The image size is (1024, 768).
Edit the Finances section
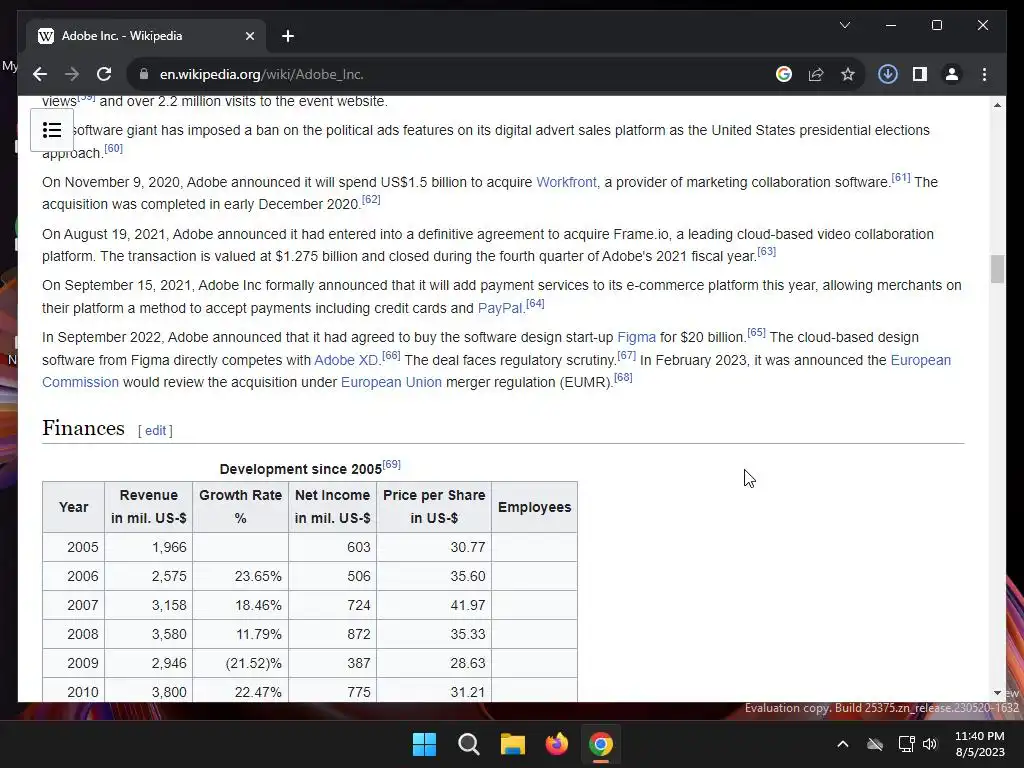pyautogui.click(x=155, y=431)
